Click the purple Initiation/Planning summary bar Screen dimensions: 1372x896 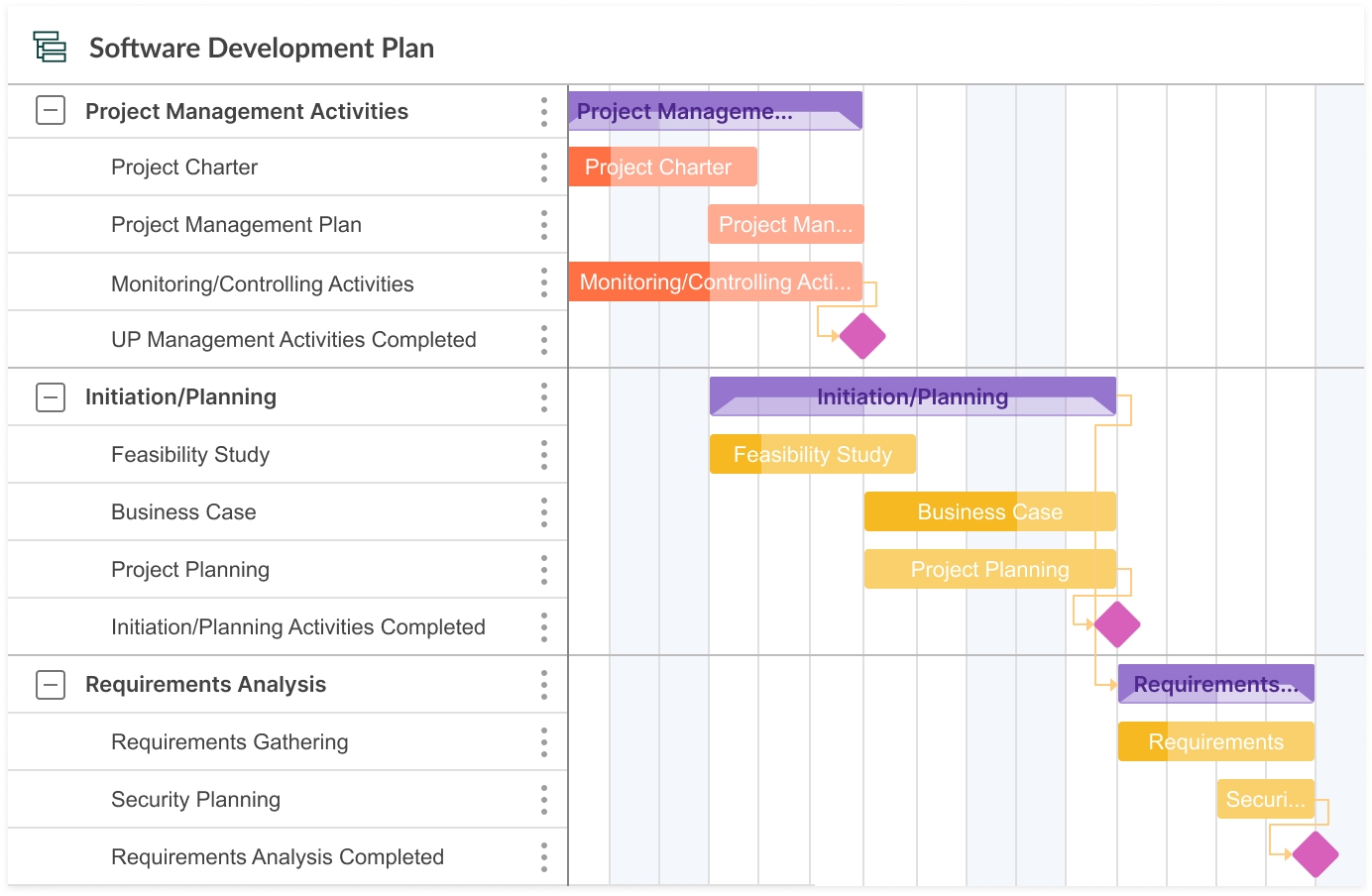(912, 396)
